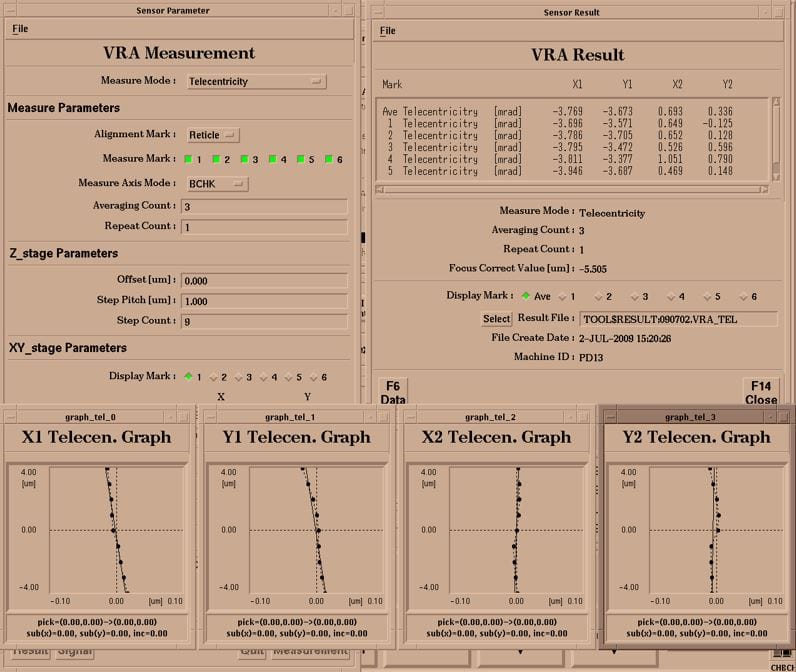Click Select button for Result File

pos(496,319)
